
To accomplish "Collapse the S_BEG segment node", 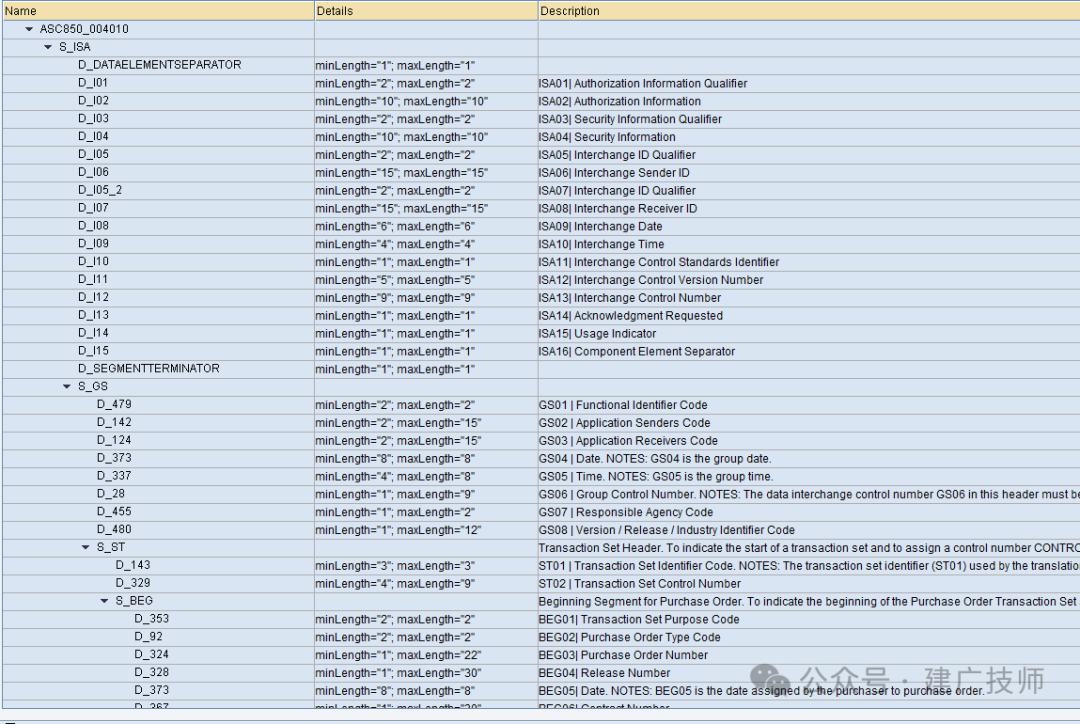I will tap(104, 601).
